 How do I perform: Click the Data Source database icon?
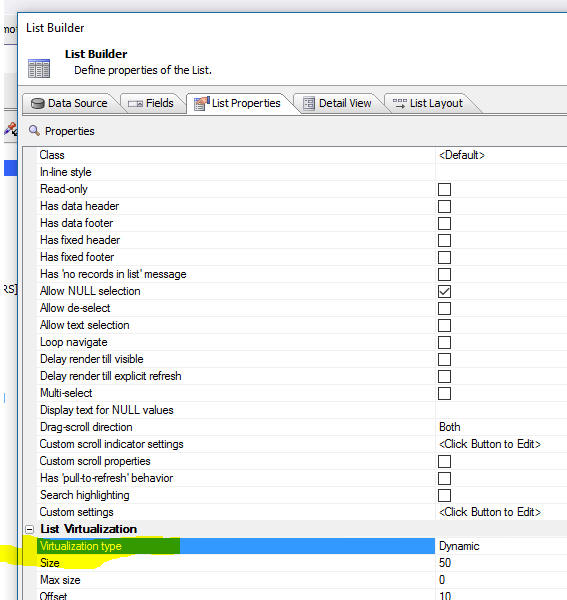coord(37,103)
